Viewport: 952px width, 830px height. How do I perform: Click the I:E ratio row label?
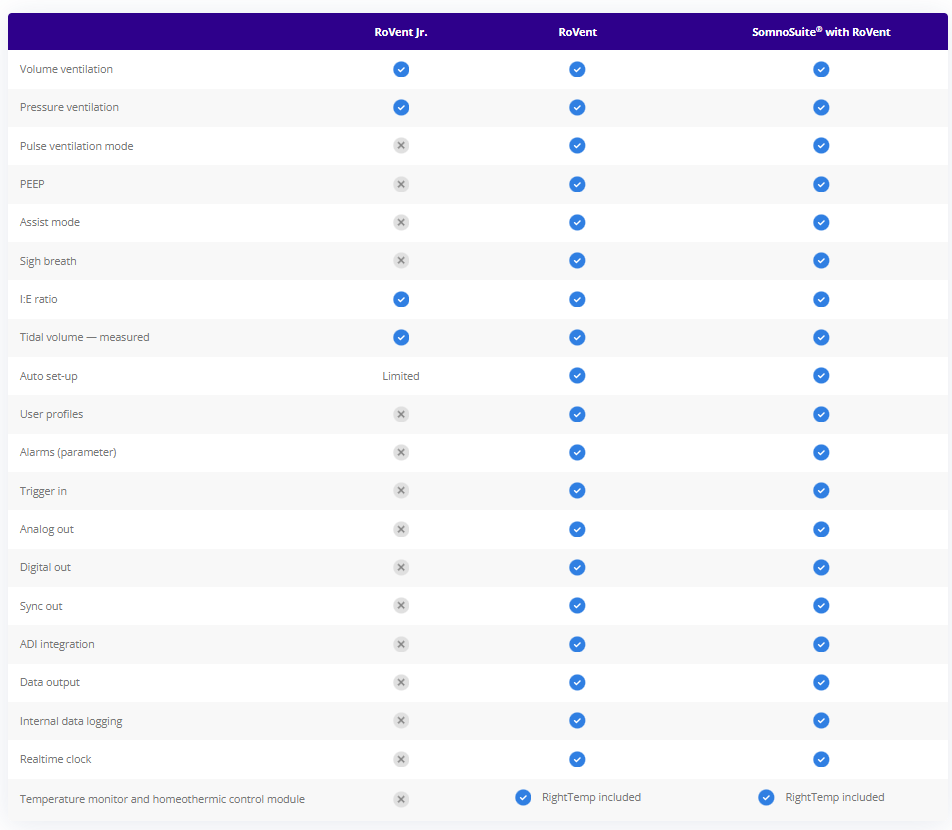(x=38, y=299)
